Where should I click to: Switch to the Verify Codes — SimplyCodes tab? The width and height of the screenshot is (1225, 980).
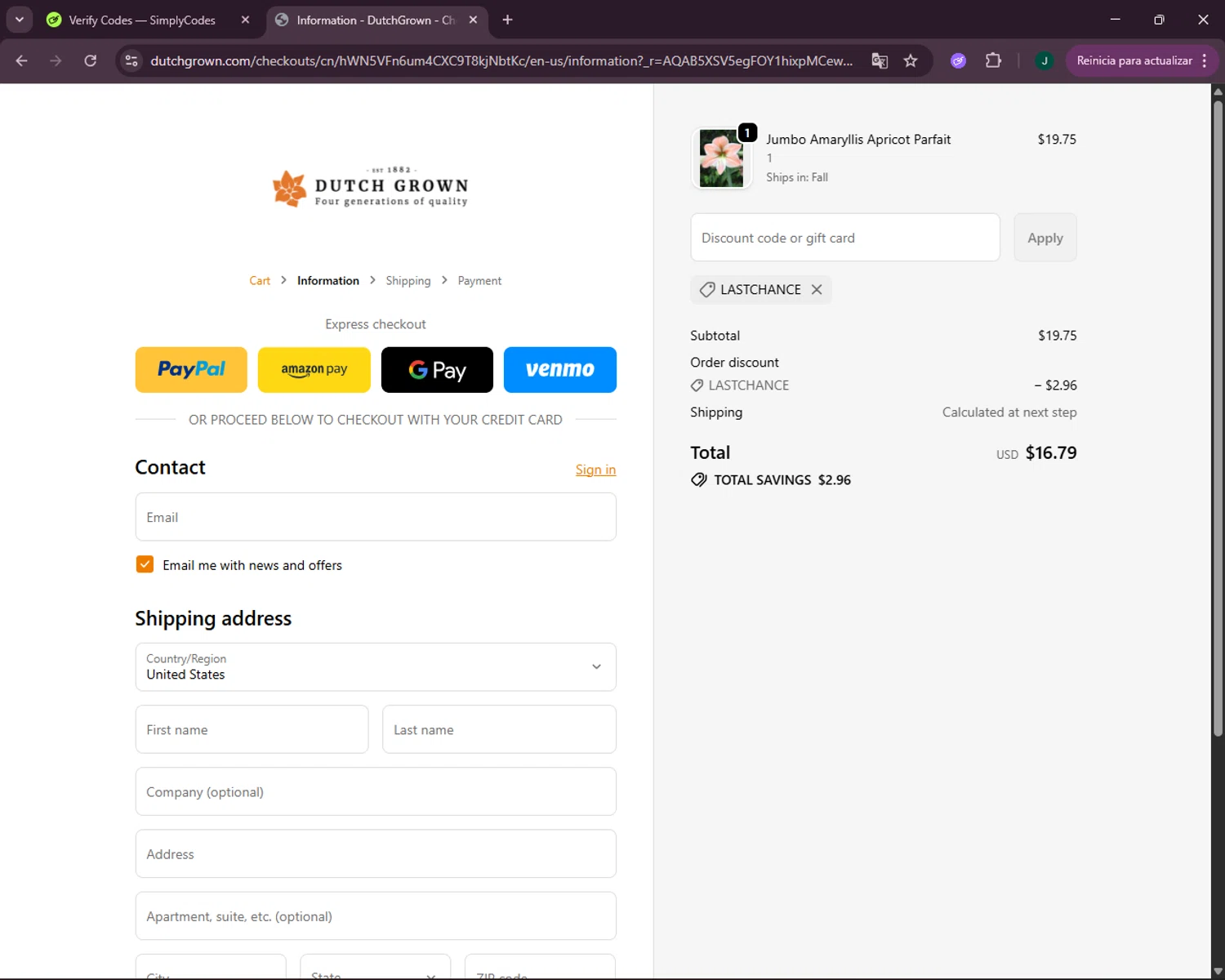[x=142, y=20]
